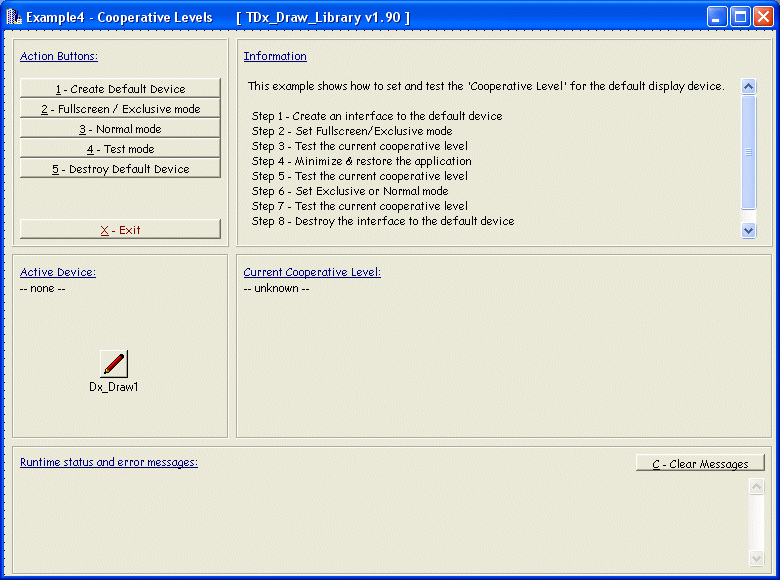Set Fullscreen / Exclusive mode

[120, 109]
